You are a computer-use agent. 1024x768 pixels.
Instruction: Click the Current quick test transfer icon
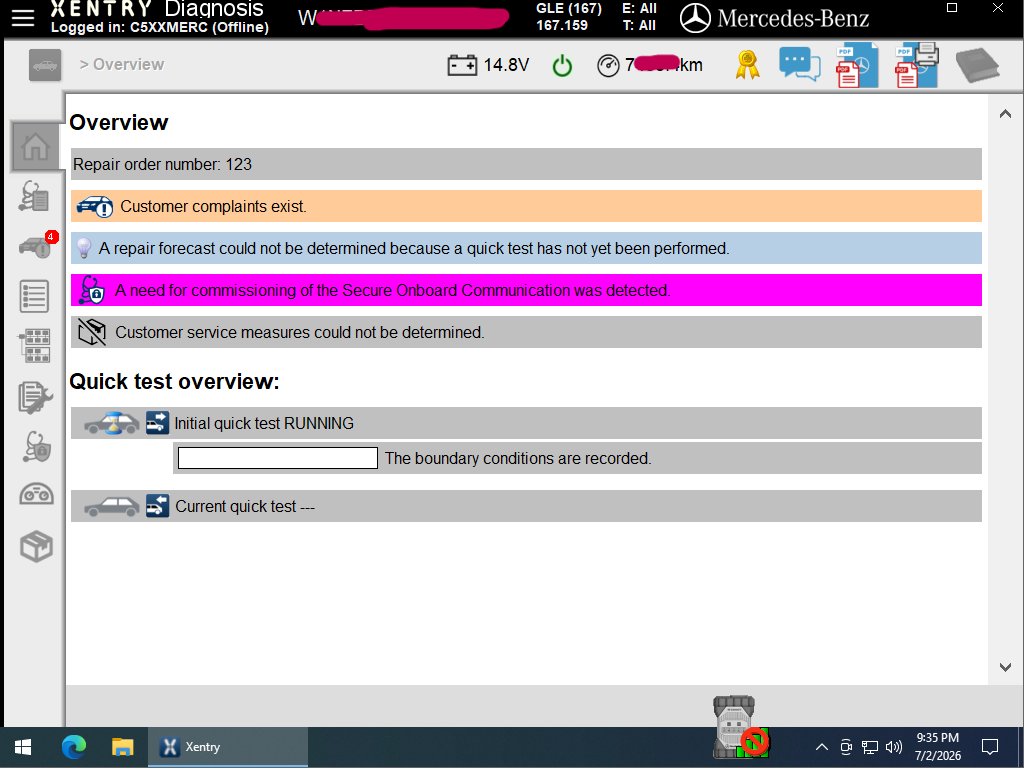tap(157, 506)
